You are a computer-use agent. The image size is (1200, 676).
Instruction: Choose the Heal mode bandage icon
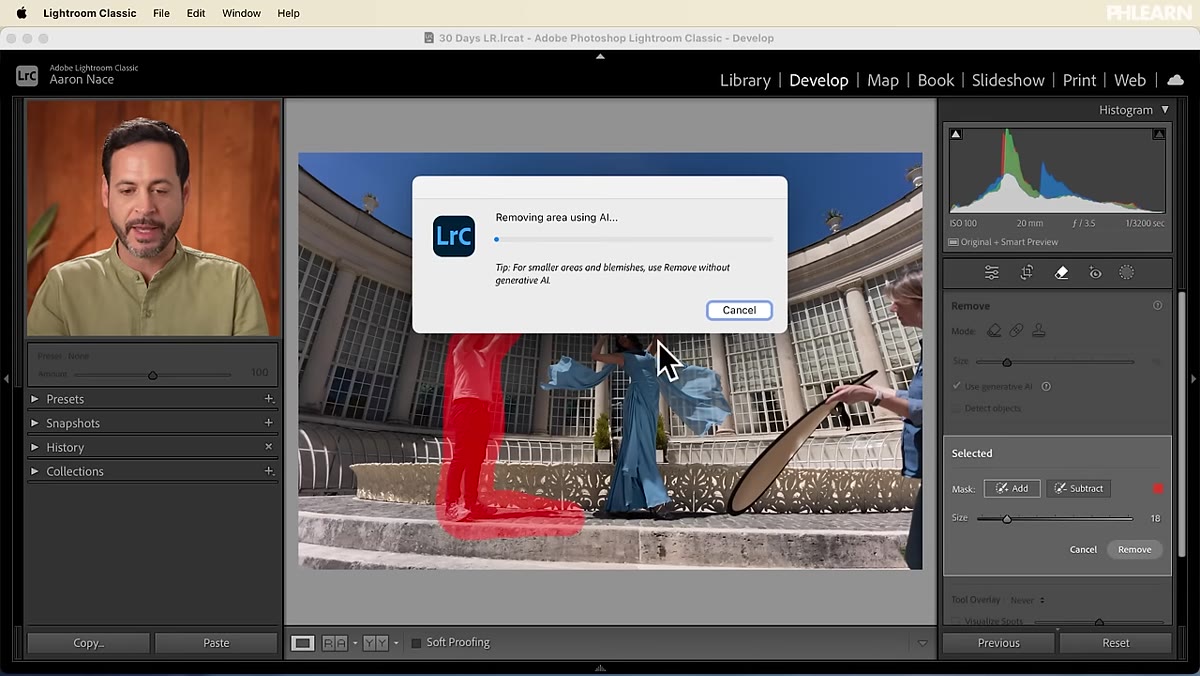[x=1016, y=330]
